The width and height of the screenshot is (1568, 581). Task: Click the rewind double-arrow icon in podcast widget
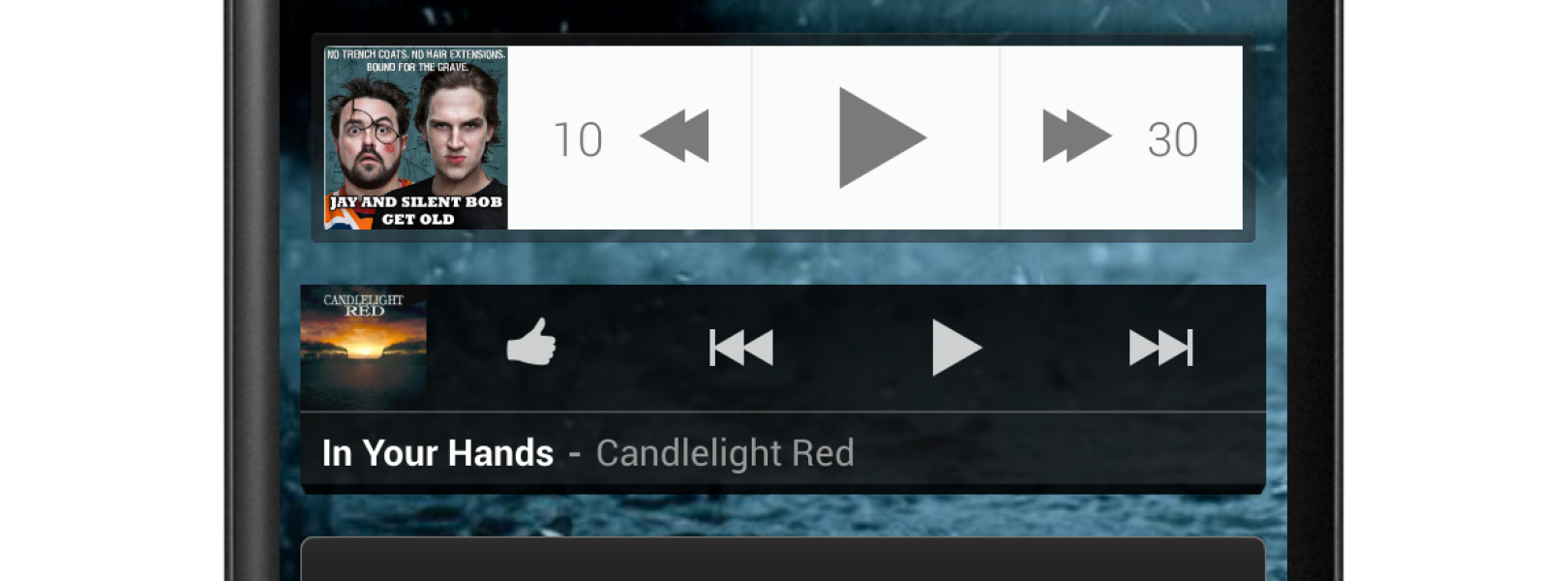675,136
